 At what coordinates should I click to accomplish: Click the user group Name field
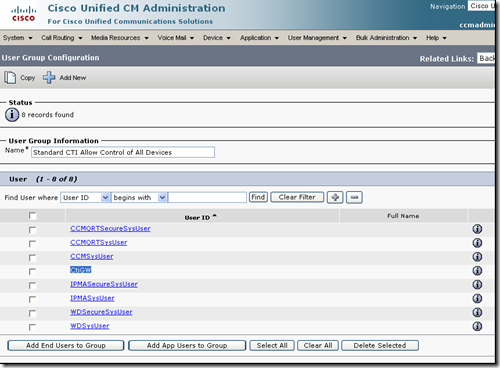123,152
